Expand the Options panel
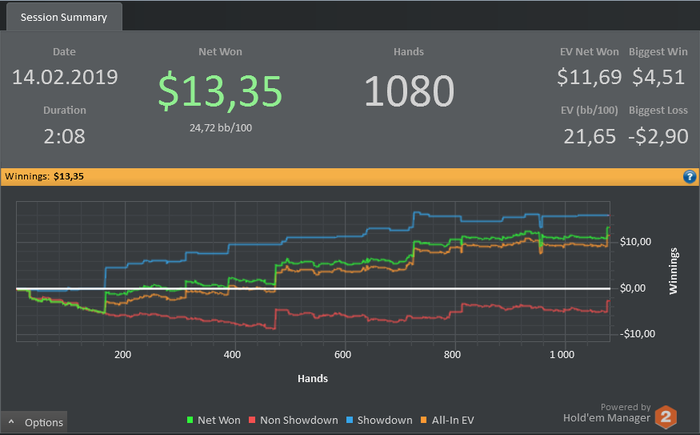This screenshot has width=700, height=435. pos(34,422)
